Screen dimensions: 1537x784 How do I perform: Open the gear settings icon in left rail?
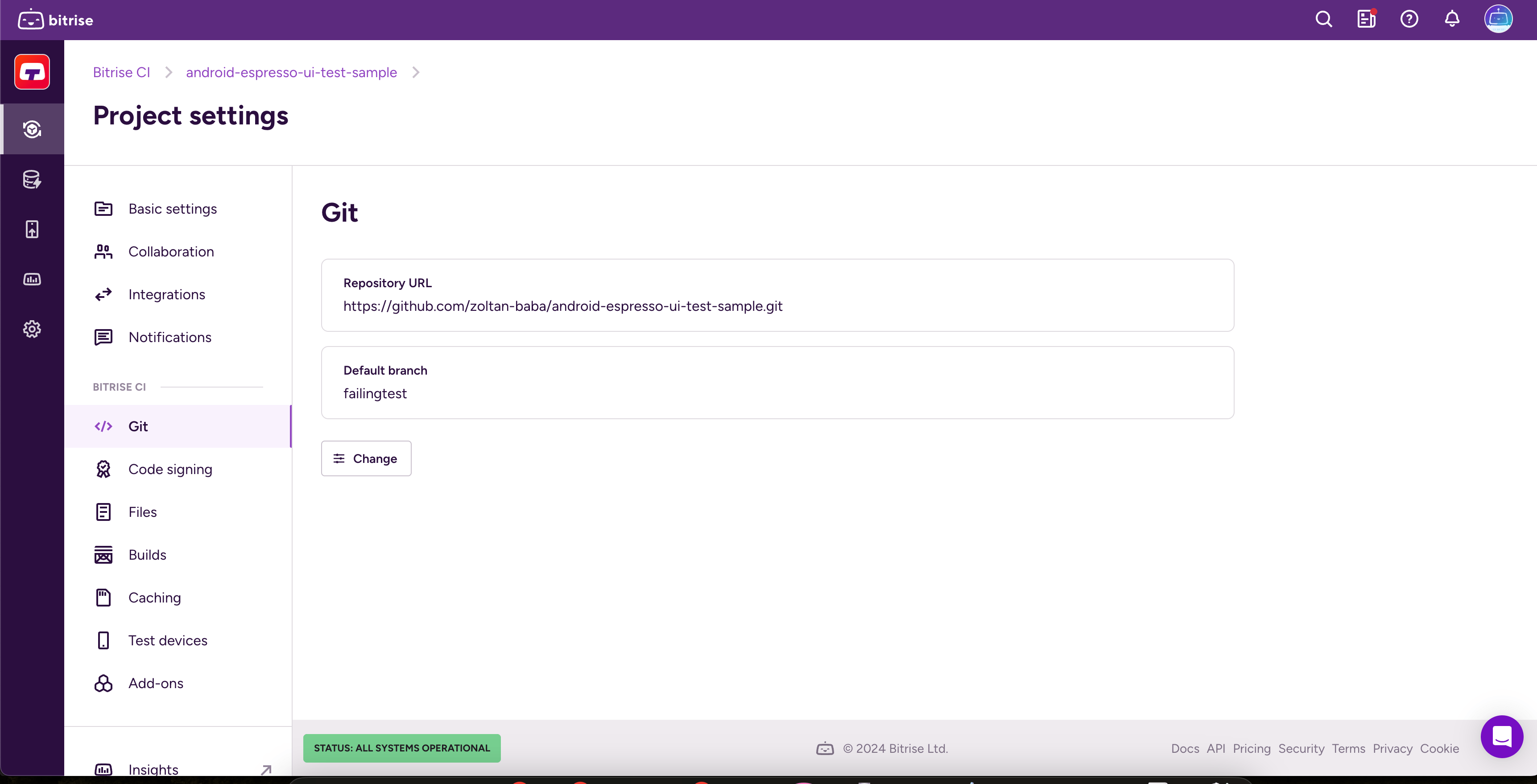[x=32, y=329]
